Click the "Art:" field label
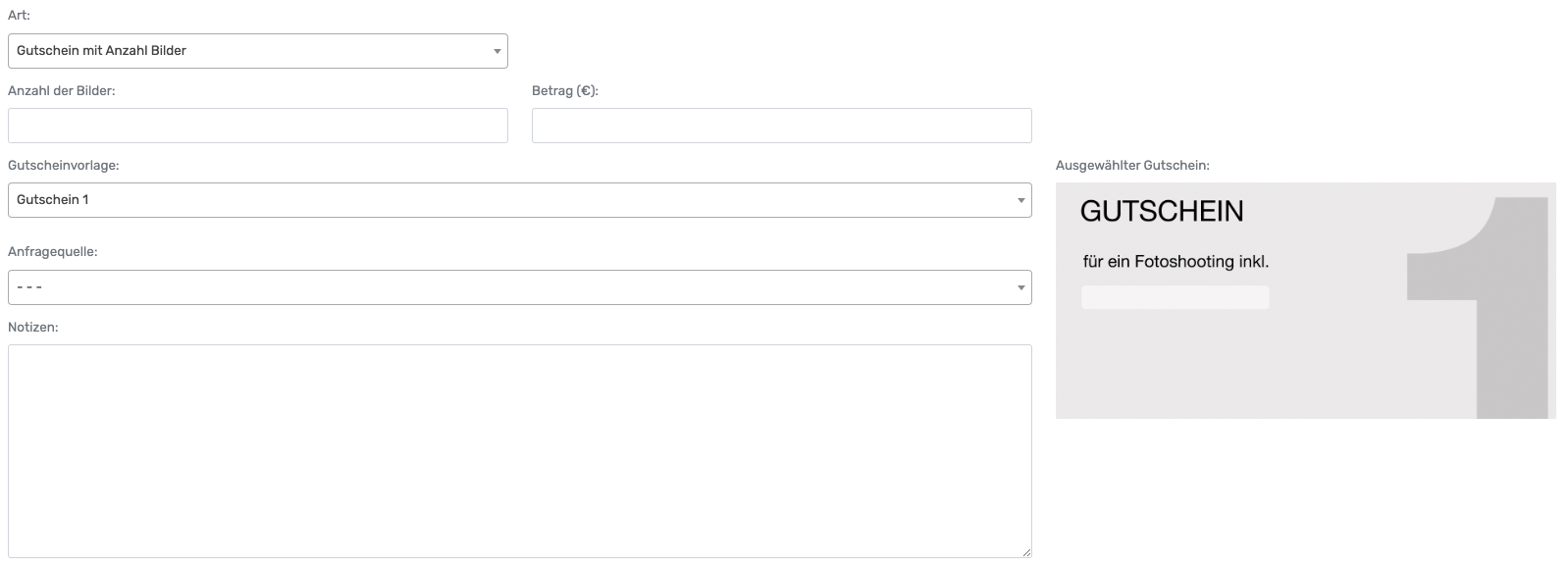Viewport: 1568px width, 567px height. (19, 16)
